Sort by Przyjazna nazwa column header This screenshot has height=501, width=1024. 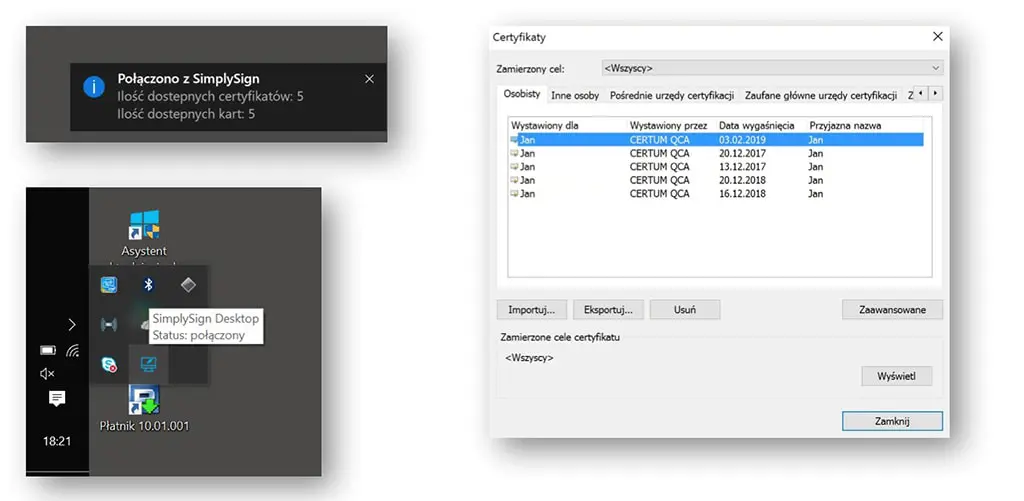[x=845, y=125]
